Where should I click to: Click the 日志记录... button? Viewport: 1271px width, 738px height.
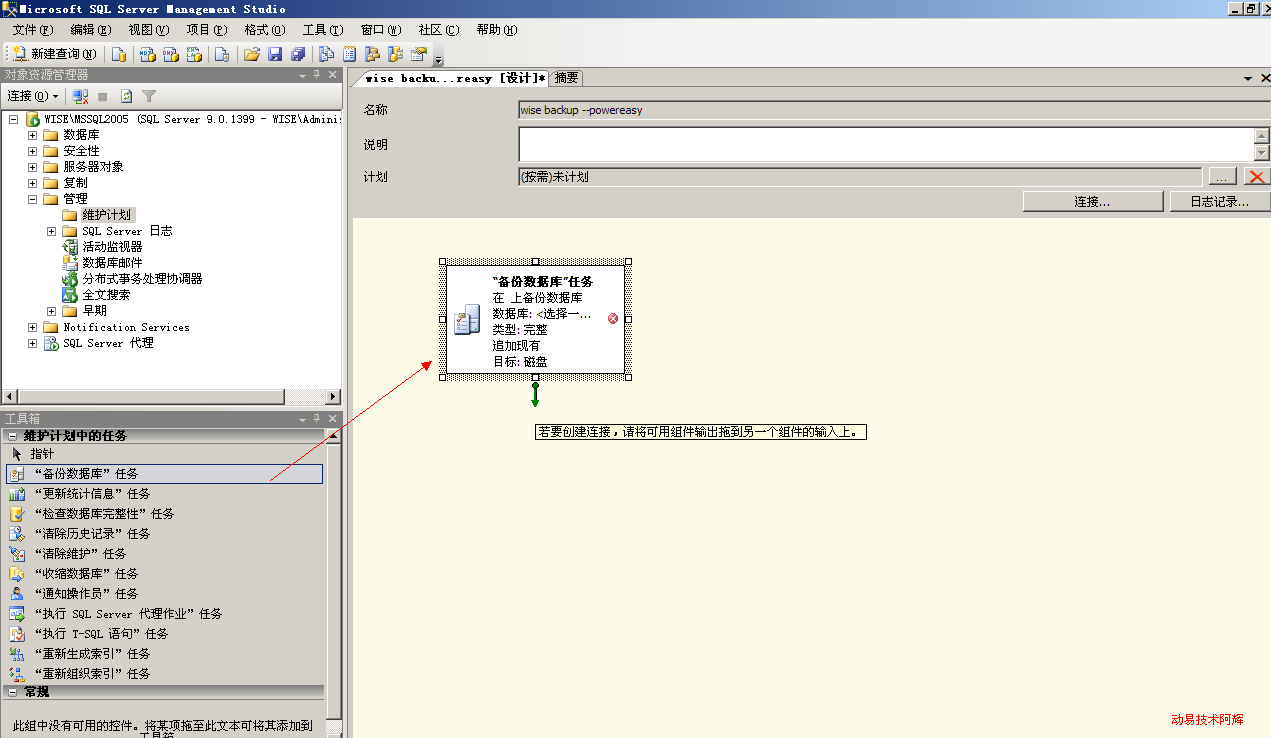[x=1219, y=202]
